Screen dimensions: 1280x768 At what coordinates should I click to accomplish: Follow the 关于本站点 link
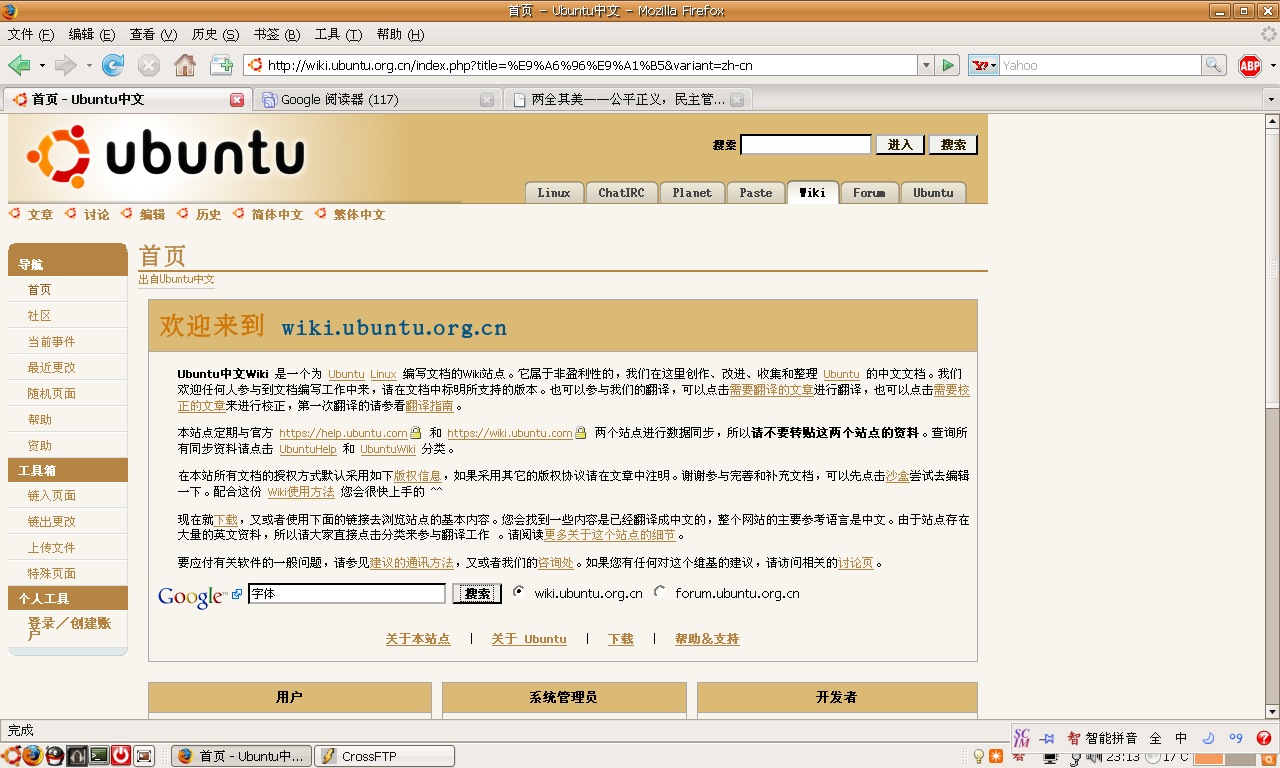(418, 639)
